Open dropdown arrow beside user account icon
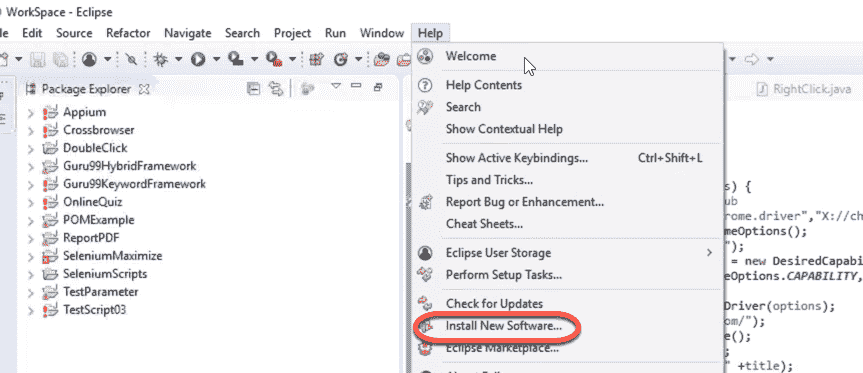 click(107, 59)
